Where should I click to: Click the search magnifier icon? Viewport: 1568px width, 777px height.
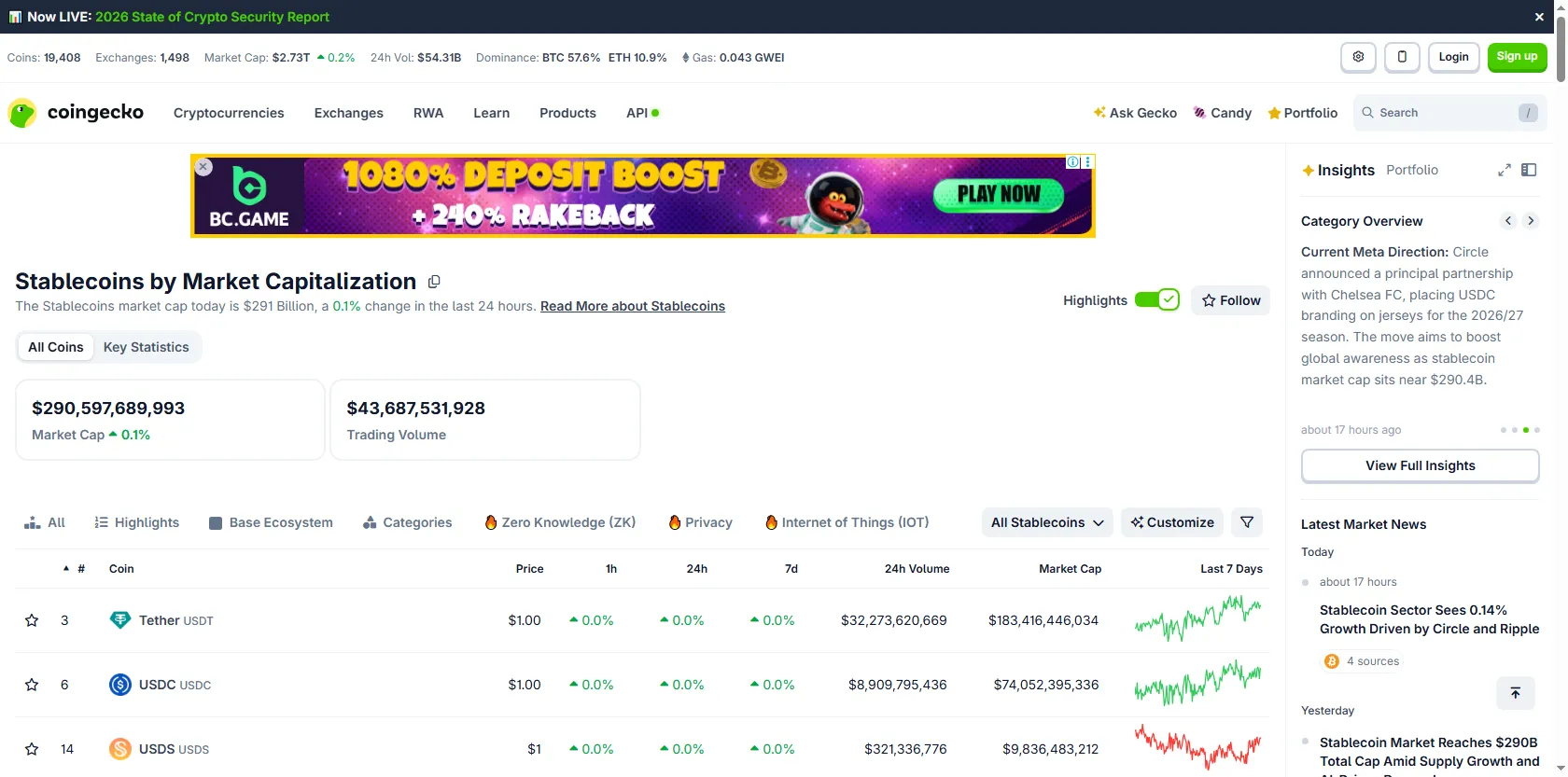pos(1368,113)
